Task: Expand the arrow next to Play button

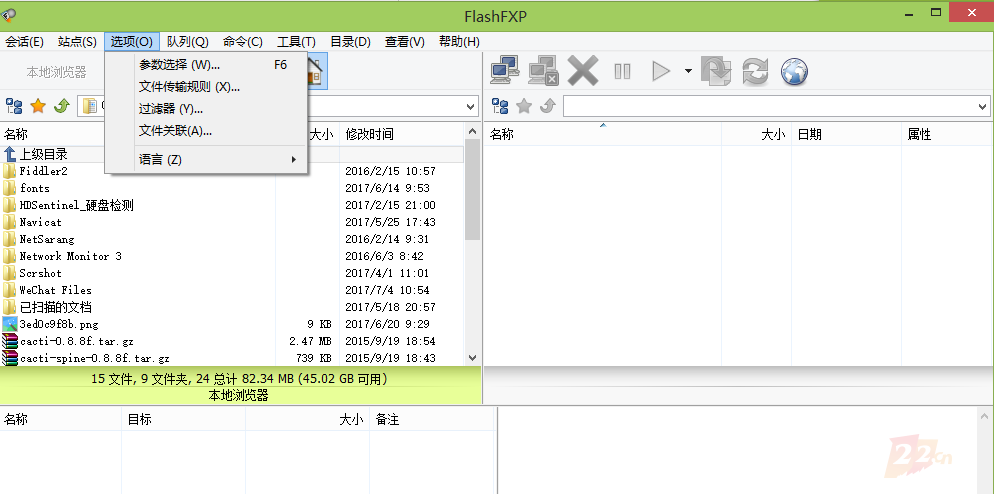Action: point(688,71)
